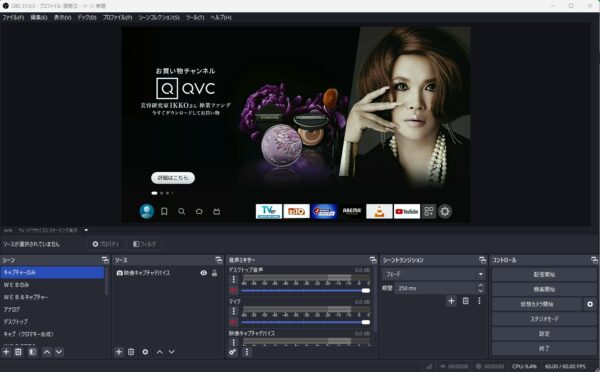Open the プロファイル(P) menu

tap(117, 18)
